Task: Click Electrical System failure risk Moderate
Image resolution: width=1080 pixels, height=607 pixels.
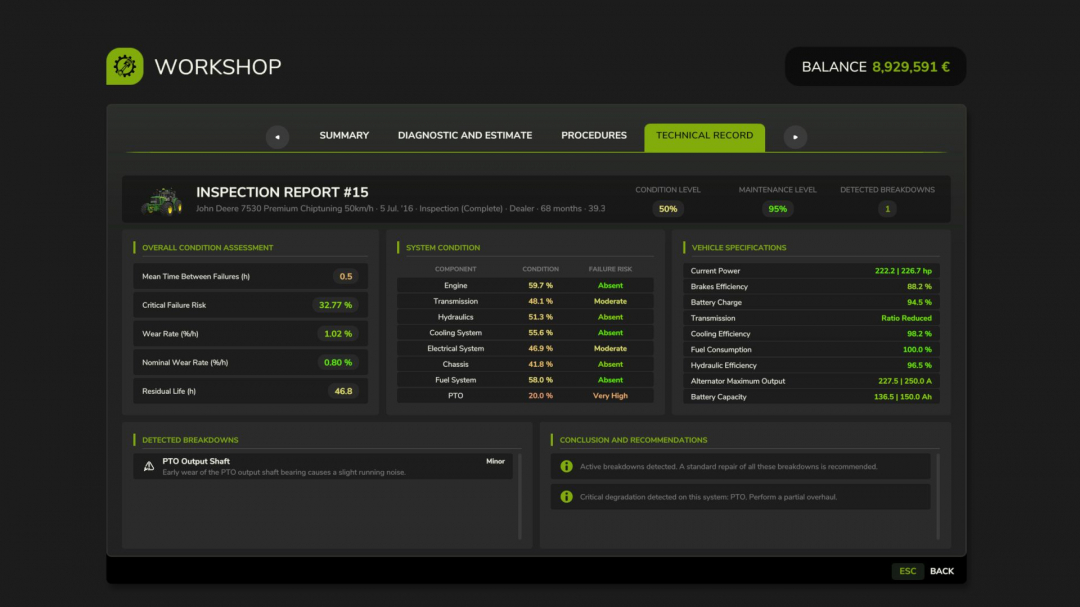Action: (610, 349)
